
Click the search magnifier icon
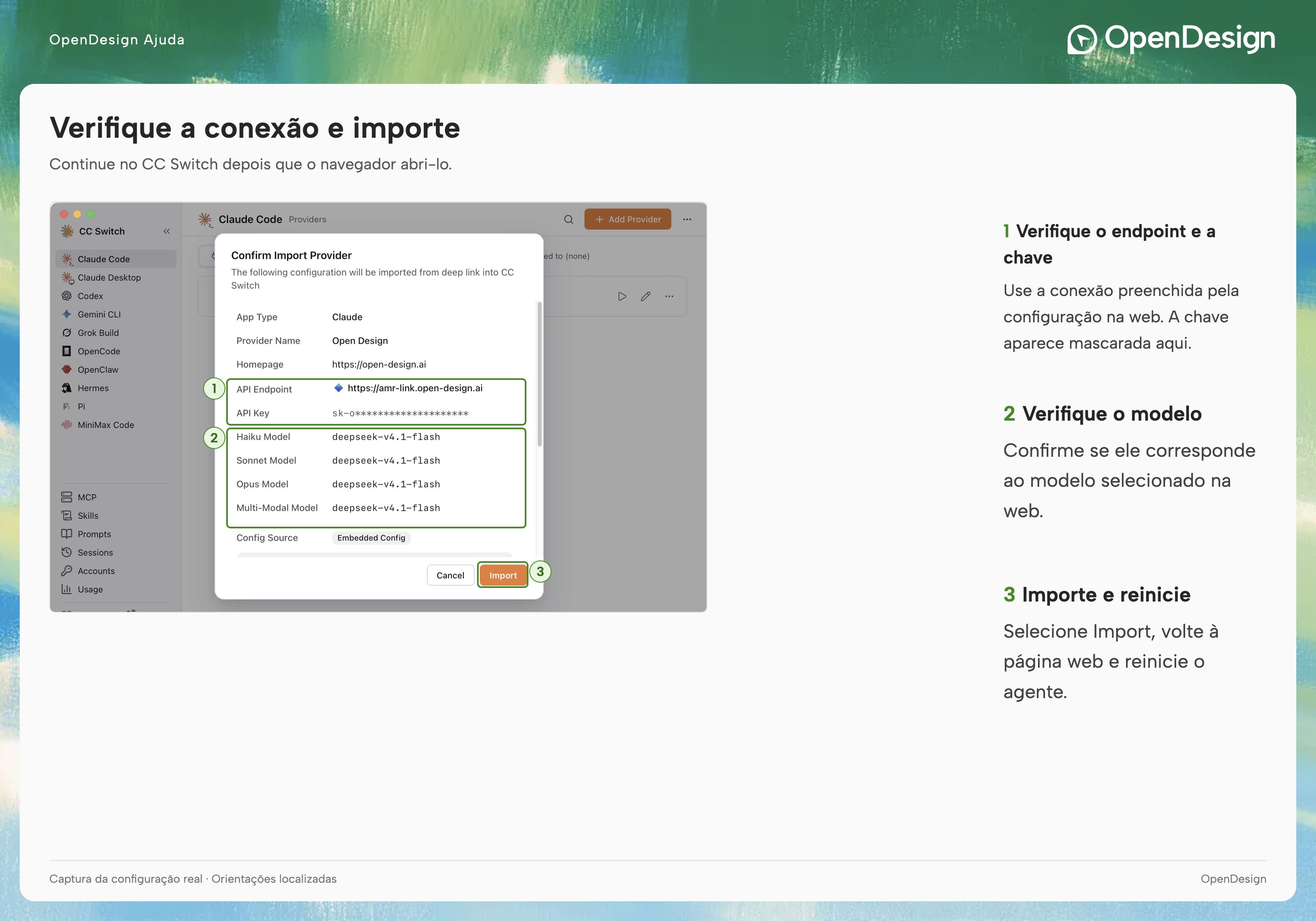[568, 220]
